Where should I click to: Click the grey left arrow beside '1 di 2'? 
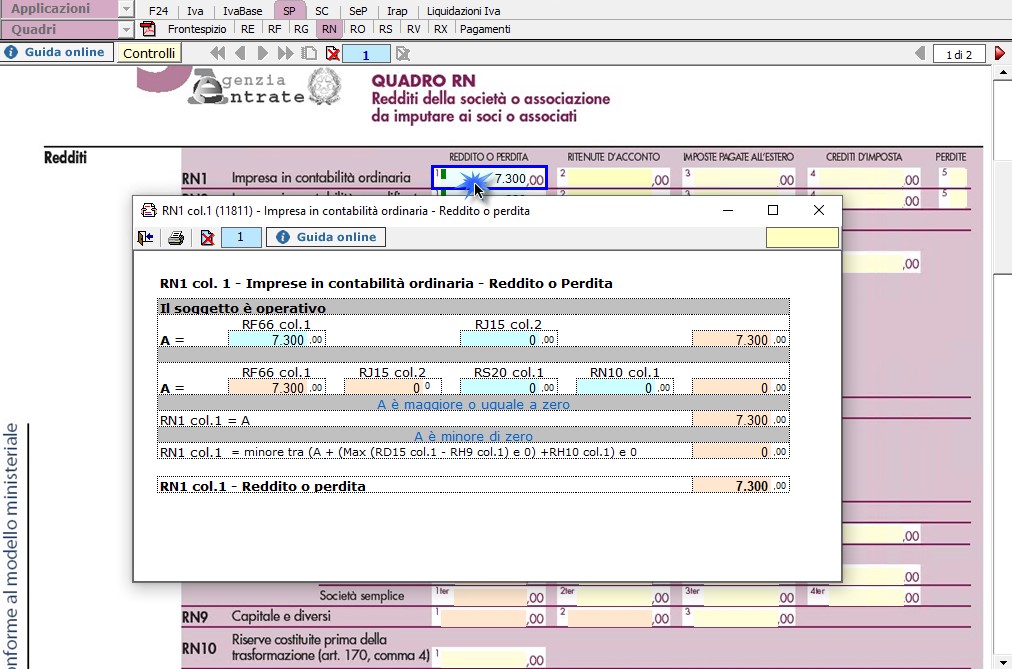tap(920, 54)
